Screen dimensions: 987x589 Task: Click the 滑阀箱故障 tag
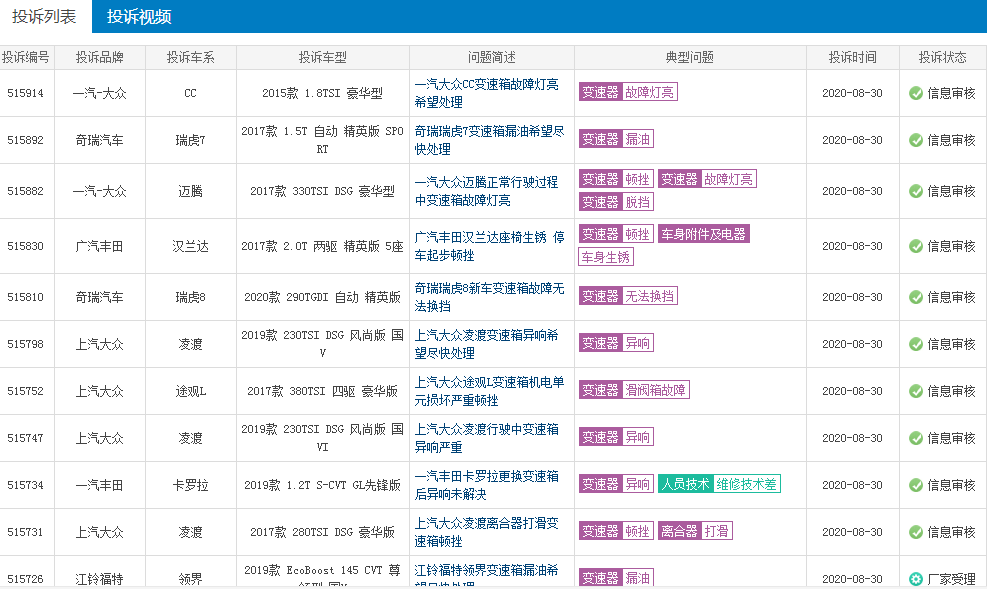[x=655, y=390]
